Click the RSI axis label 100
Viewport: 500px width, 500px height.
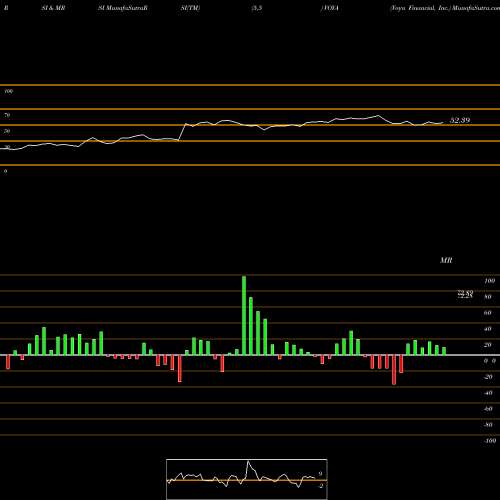pos(8,91)
